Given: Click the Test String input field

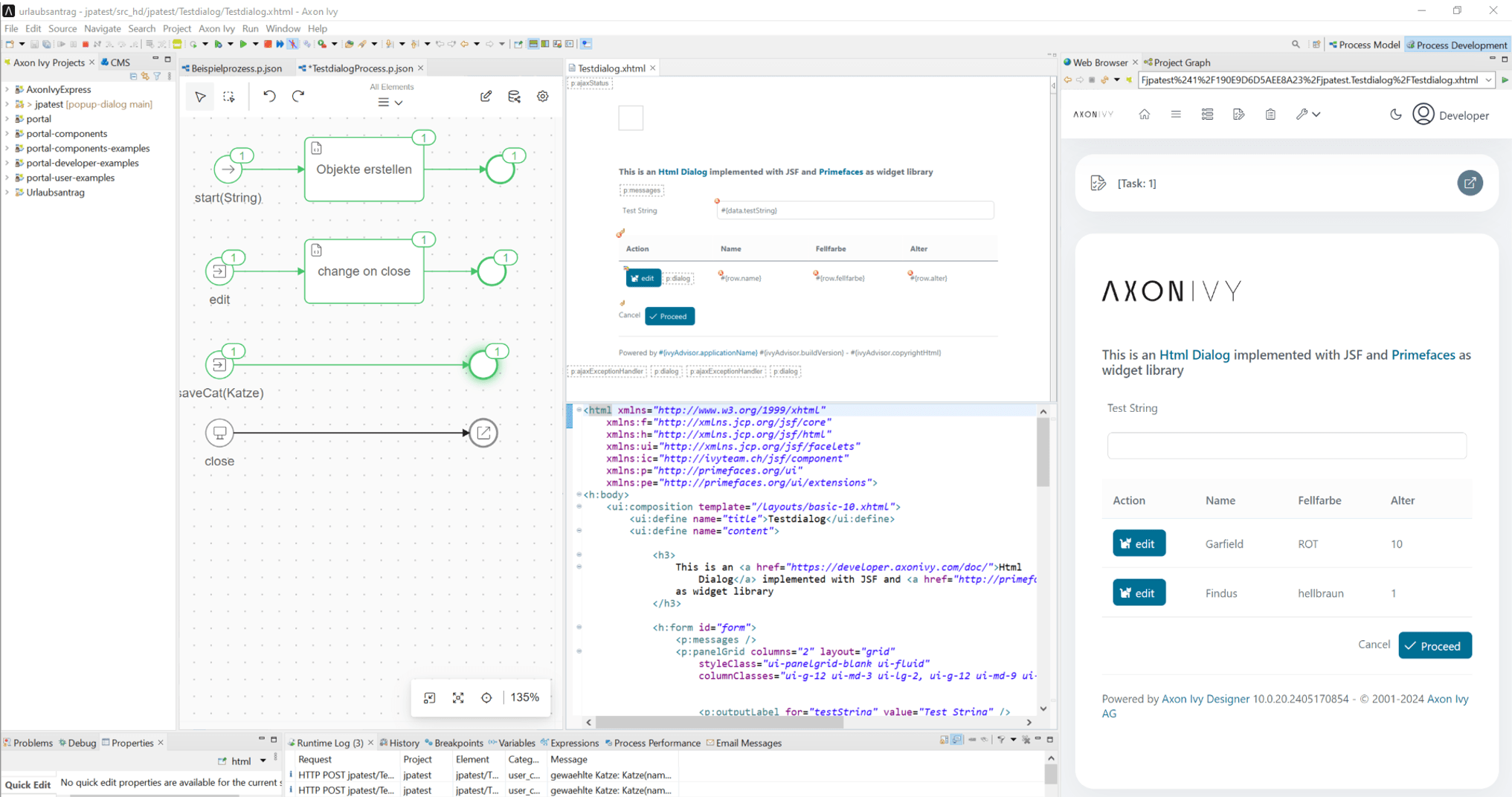Looking at the screenshot, I should [x=1286, y=445].
